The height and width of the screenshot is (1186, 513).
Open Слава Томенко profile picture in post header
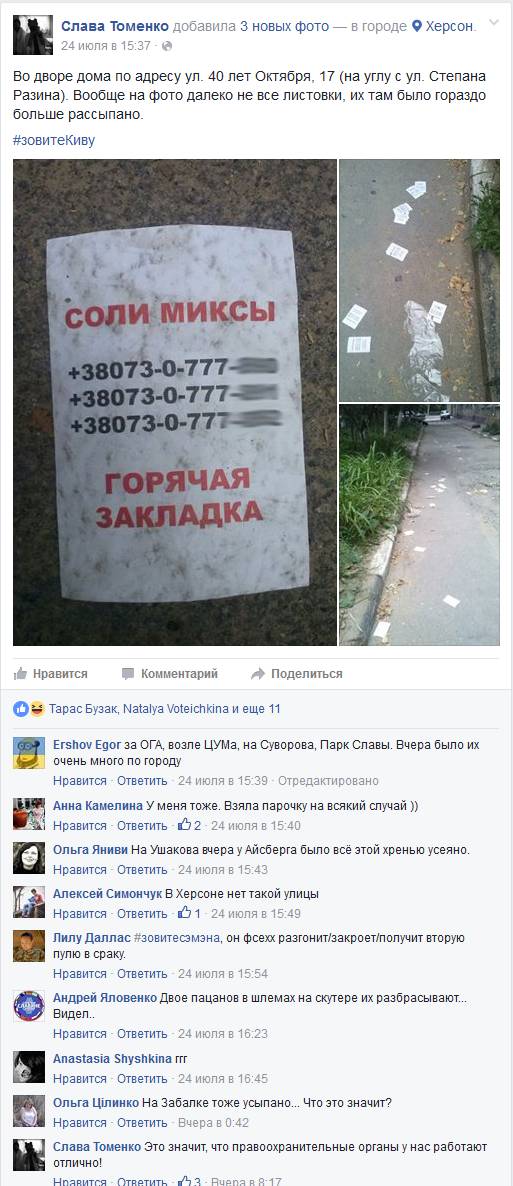coord(33,35)
